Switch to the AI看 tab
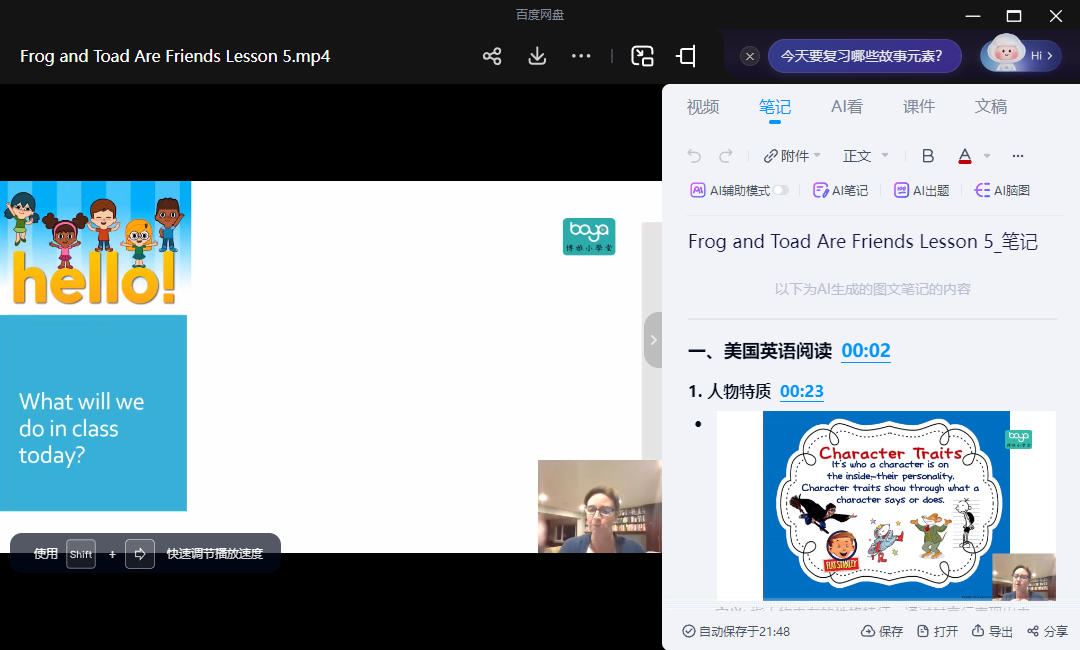1080x650 pixels. [847, 107]
